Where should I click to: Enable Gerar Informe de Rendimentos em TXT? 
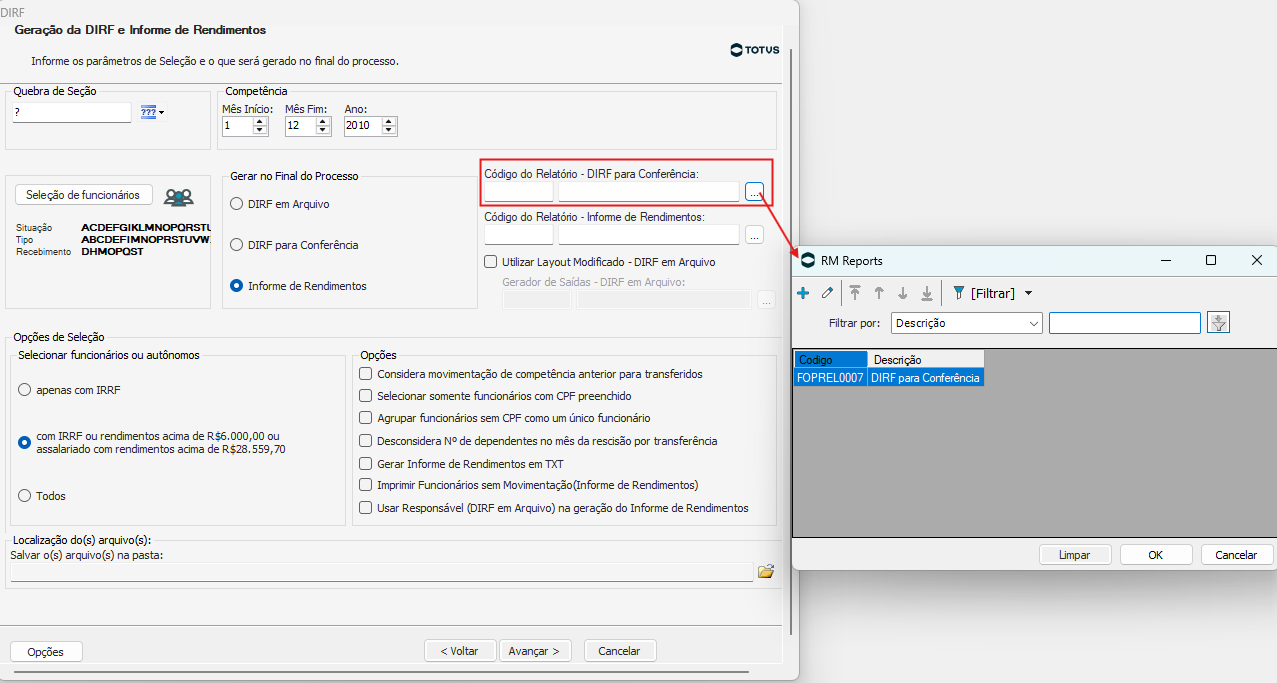click(366, 464)
